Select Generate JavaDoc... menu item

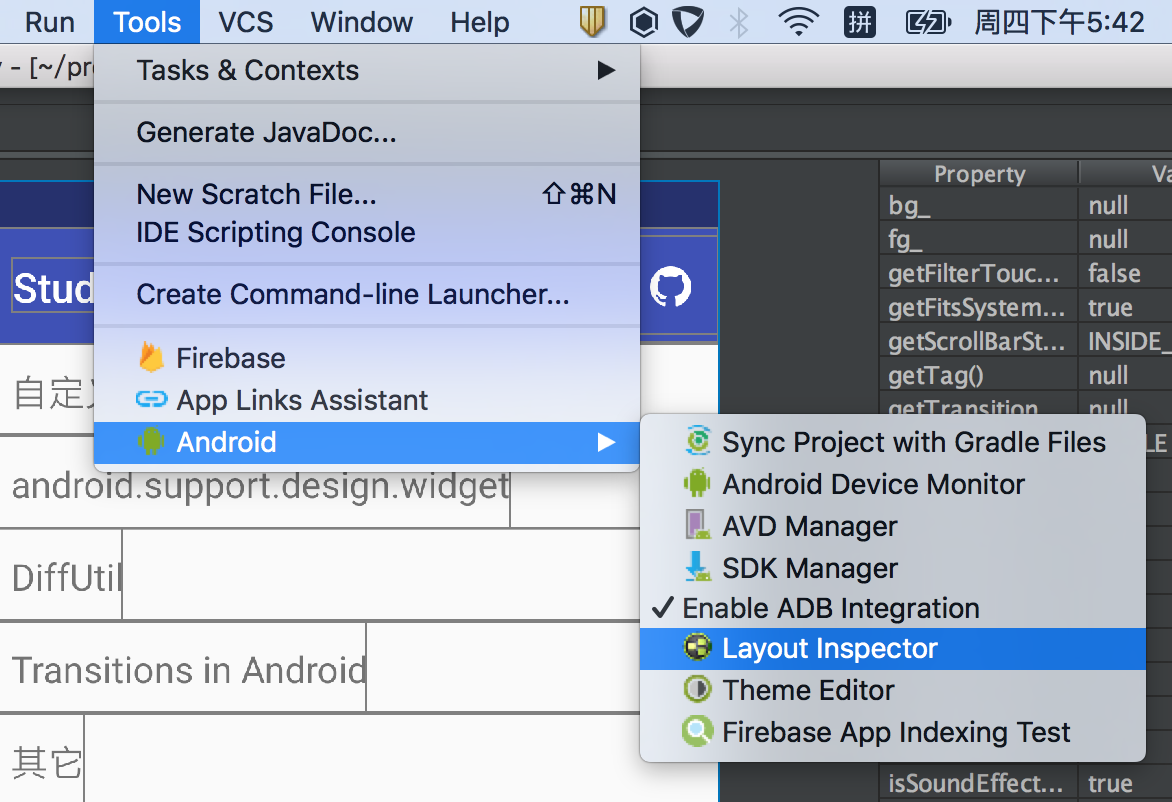pos(366,132)
